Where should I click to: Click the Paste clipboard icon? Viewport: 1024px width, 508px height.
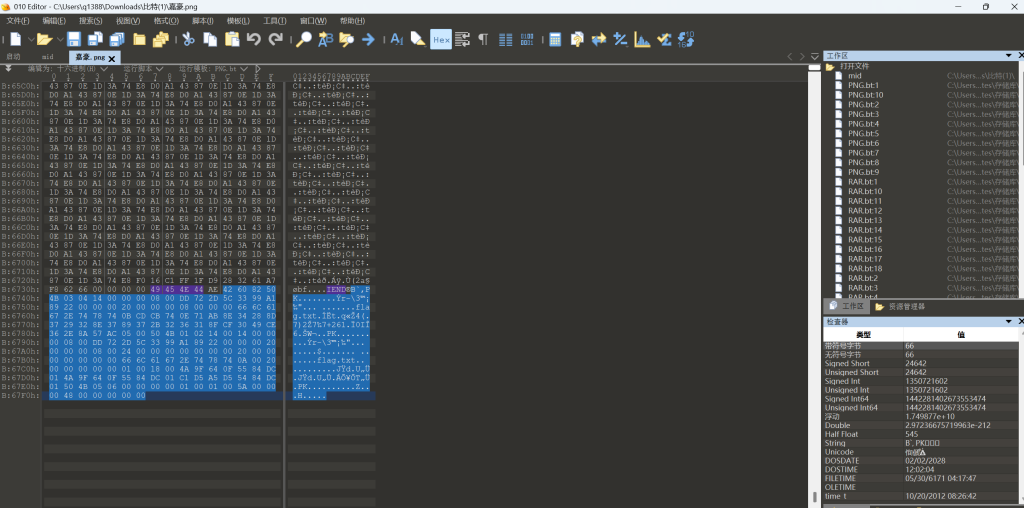pyautogui.click(x=231, y=39)
